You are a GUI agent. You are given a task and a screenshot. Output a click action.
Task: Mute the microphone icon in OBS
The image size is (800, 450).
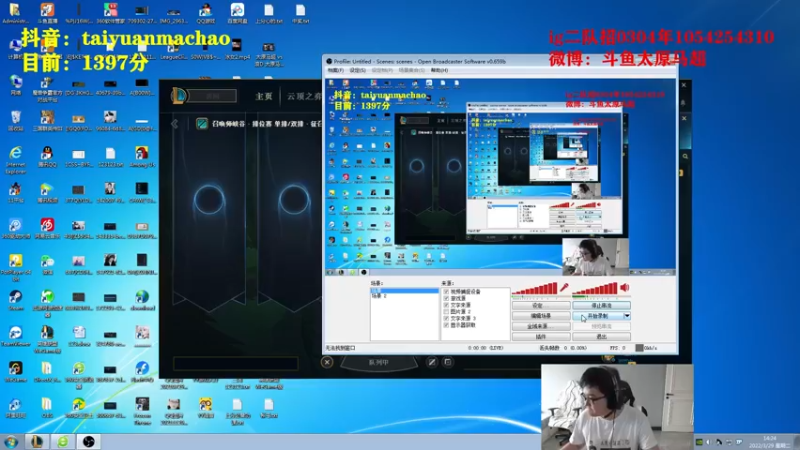[x=564, y=288]
